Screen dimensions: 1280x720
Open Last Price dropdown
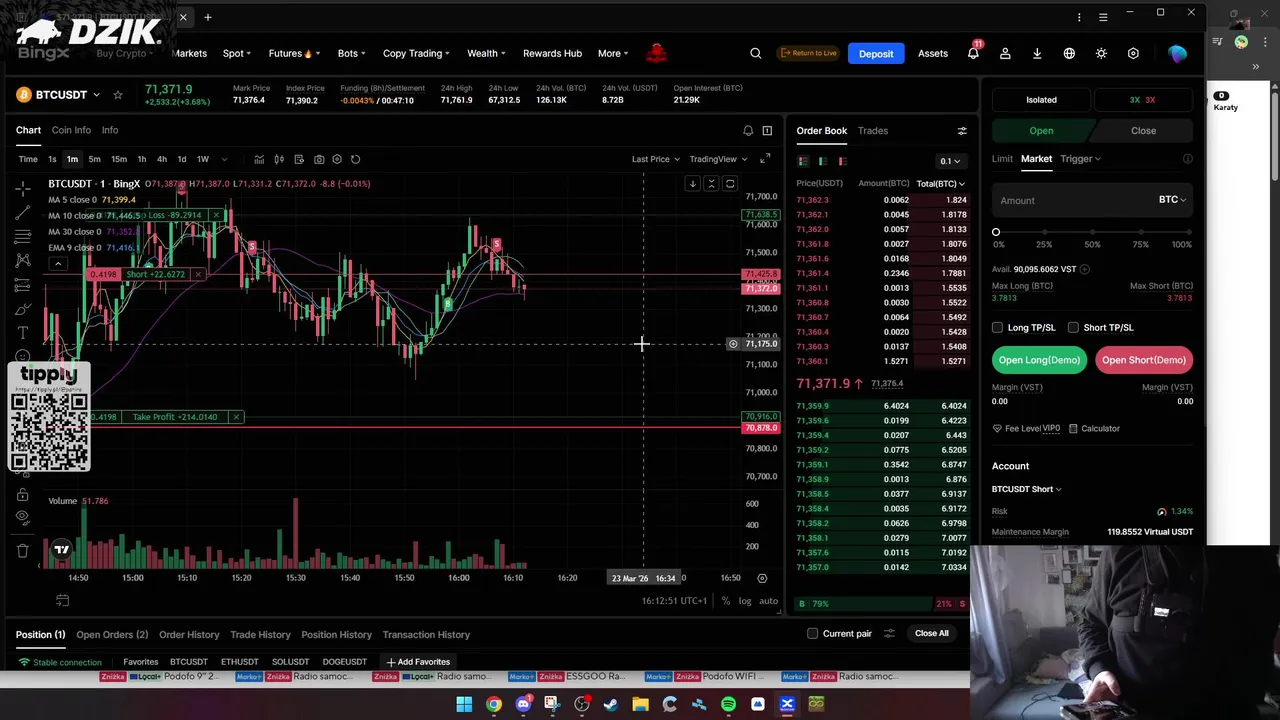(655, 159)
